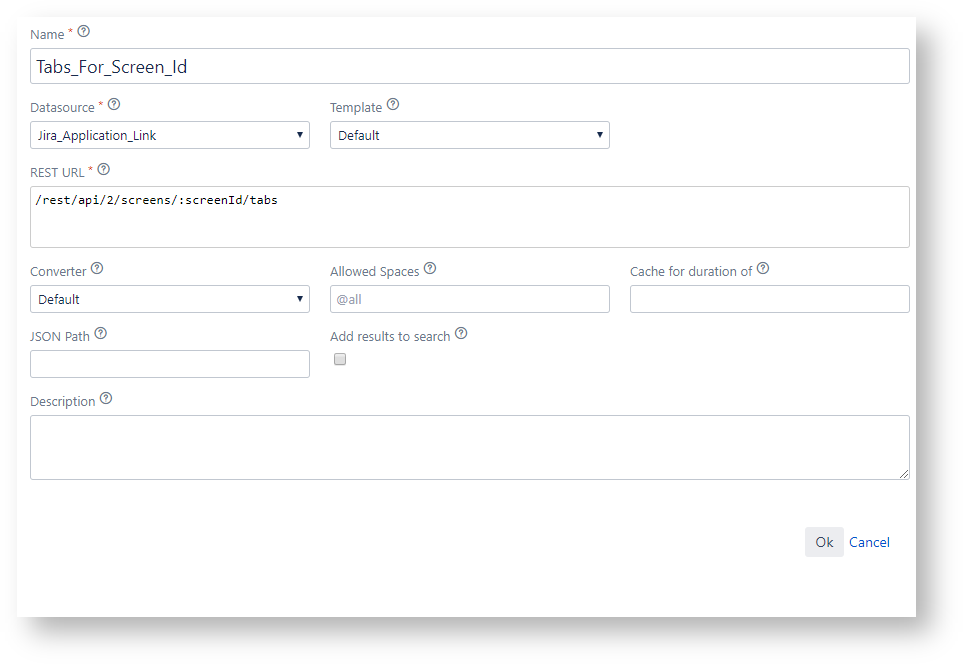Image resolution: width=964 pixels, height=665 pixels.
Task: Click the Description help icon
Action: tap(107, 398)
